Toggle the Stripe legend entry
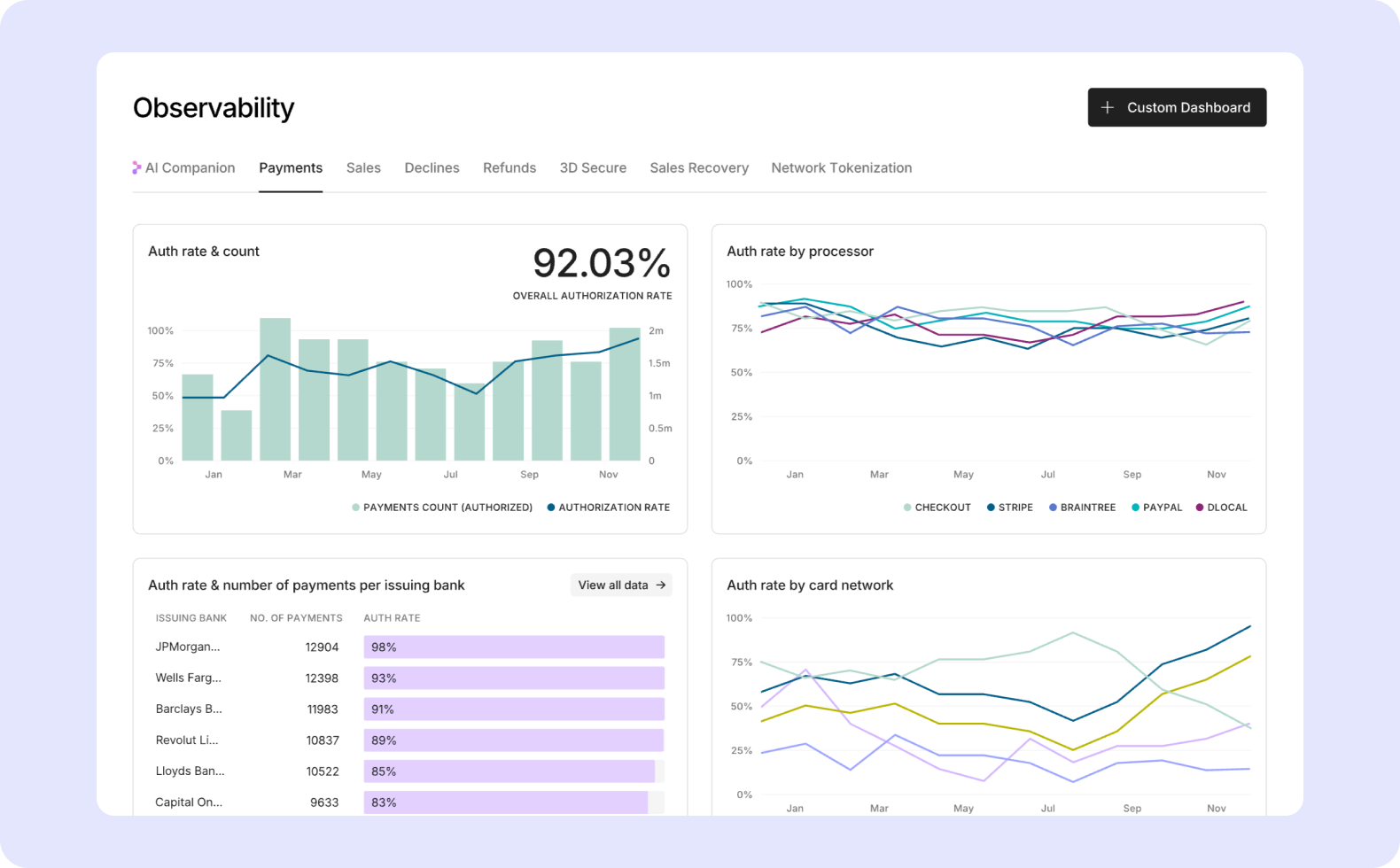The height and width of the screenshot is (868, 1400). 1010,508
